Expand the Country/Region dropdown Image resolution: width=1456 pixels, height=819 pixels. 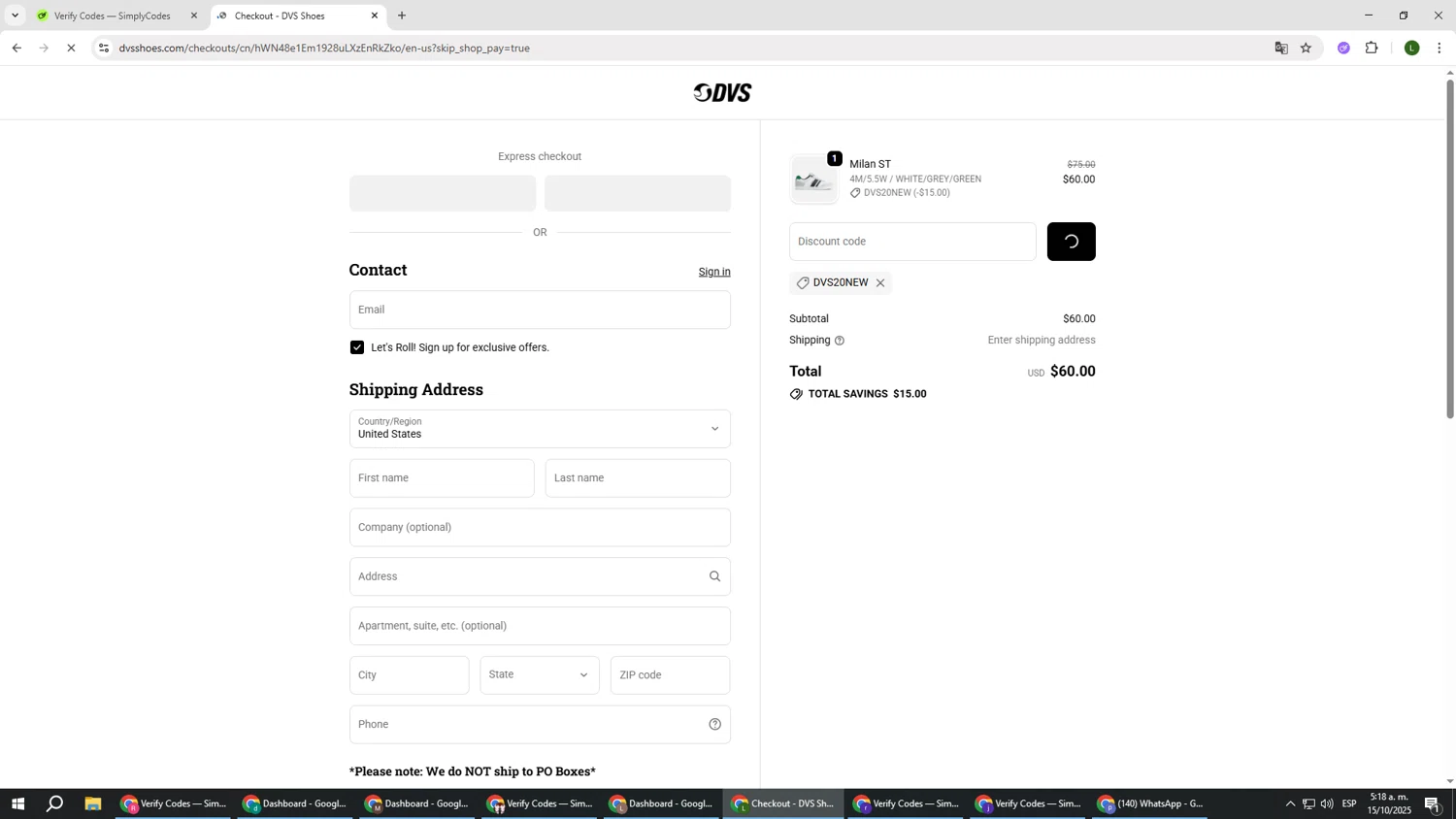click(x=540, y=429)
